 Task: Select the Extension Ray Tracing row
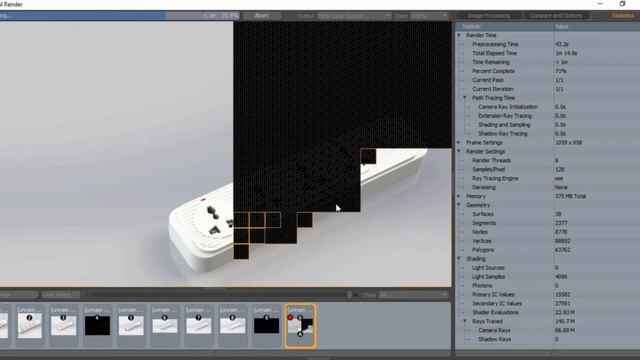[548, 116]
